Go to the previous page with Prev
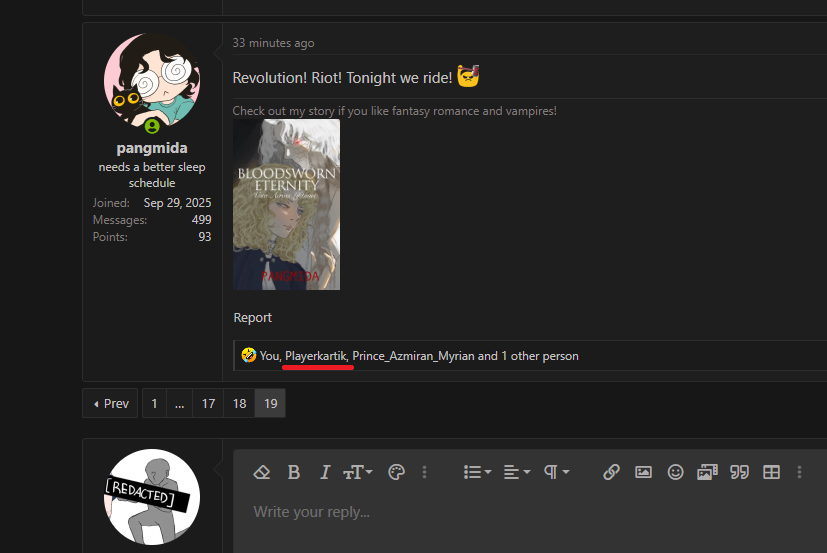 pyautogui.click(x=110, y=404)
